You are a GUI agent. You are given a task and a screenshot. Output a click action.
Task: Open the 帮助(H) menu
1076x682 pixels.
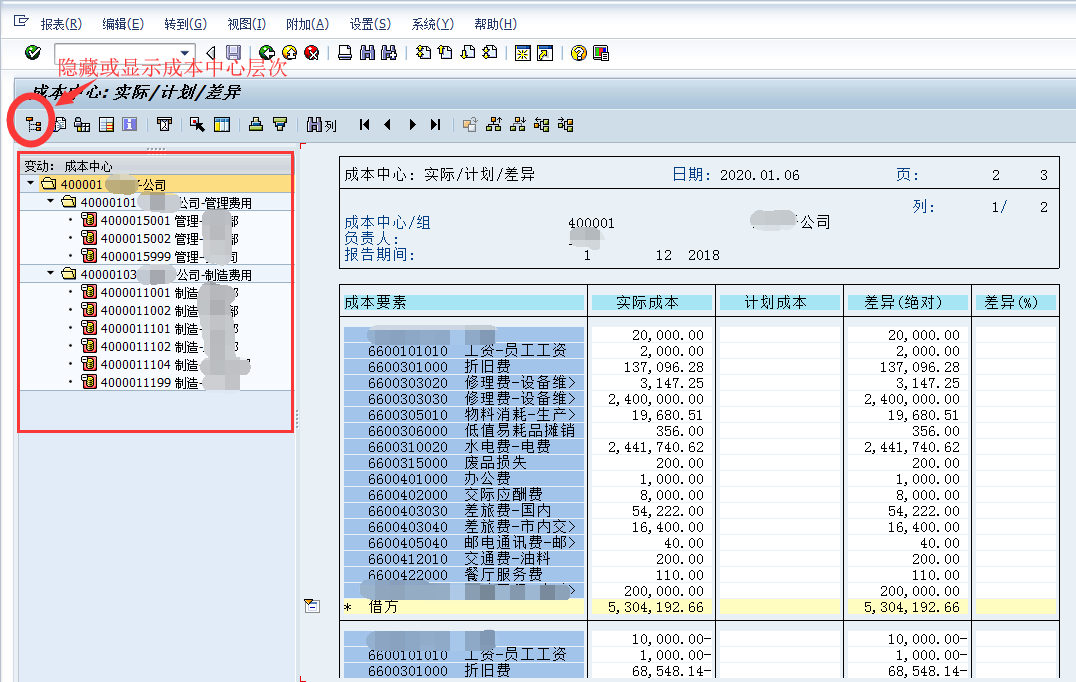pyautogui.click(x=495, y=24)
